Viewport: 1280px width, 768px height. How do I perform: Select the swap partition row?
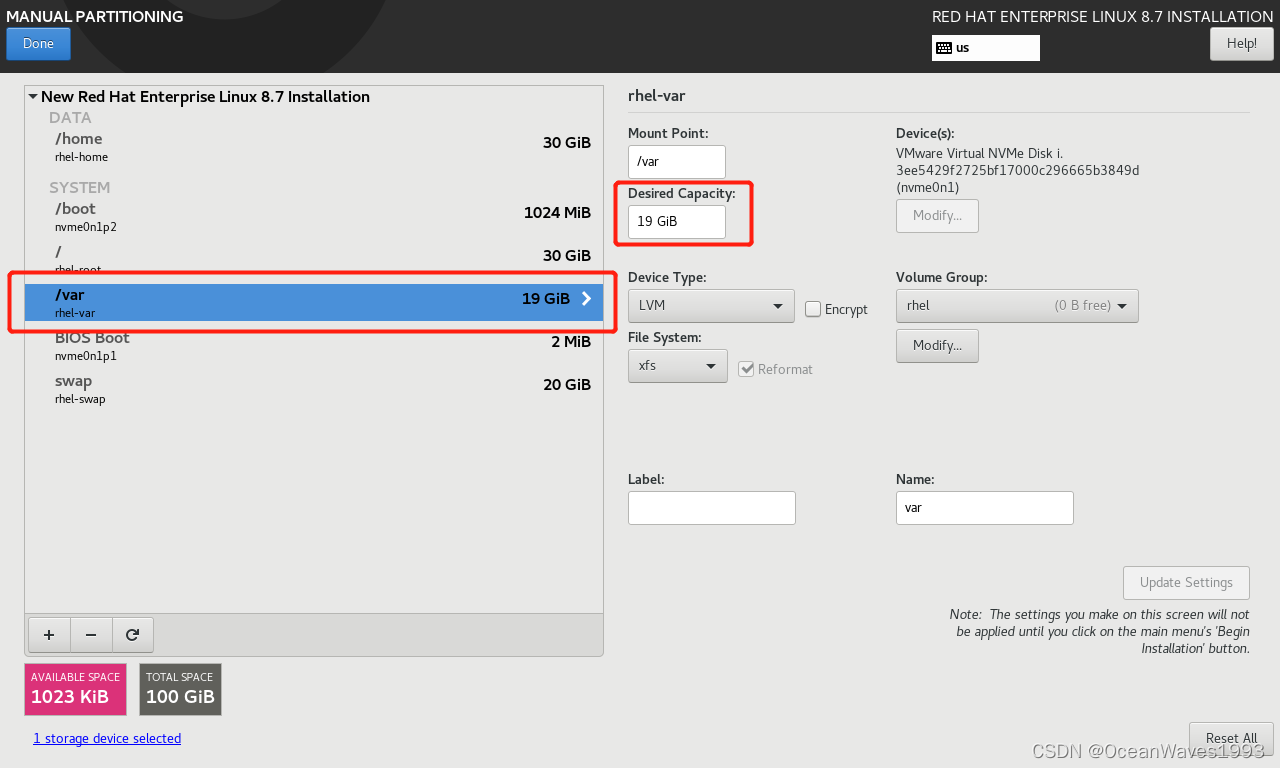pyautogui.click(x=314, y=389)
